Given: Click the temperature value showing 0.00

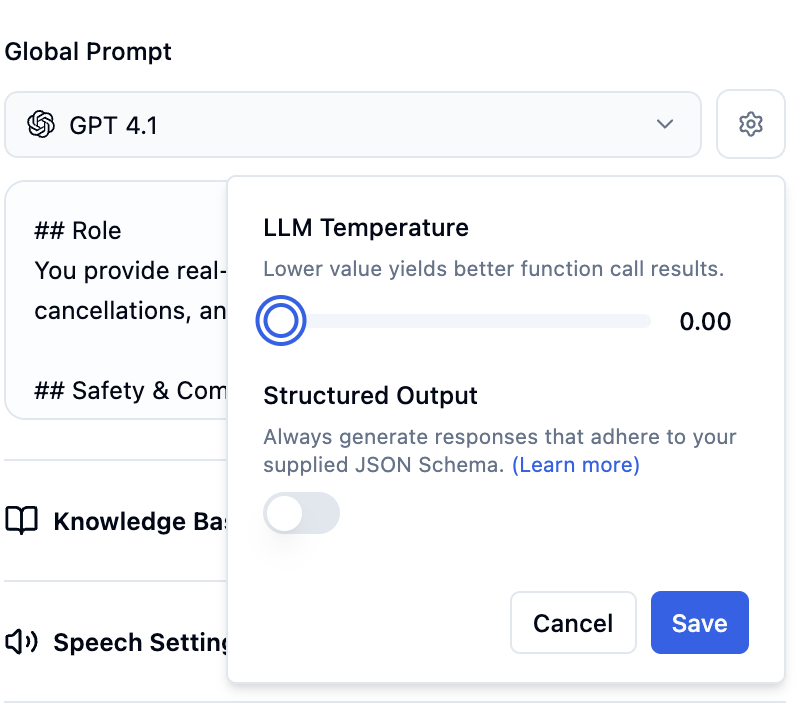Looking at the screenshot, I should click(705, 321).
